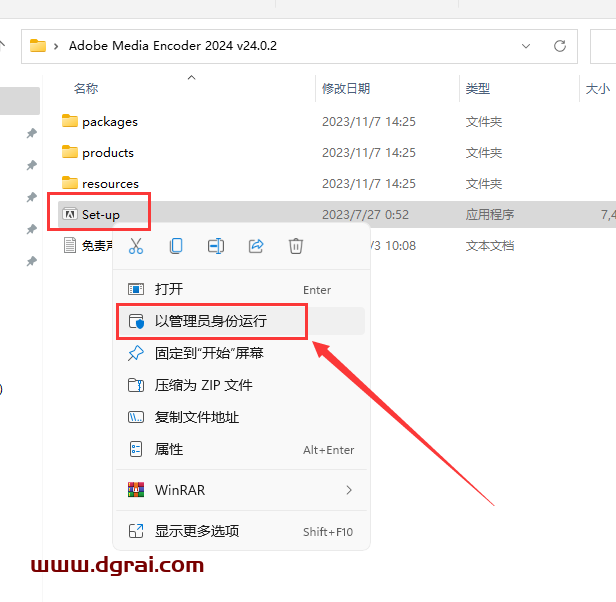Click the properties icon beside 属性

coord(136,449)
